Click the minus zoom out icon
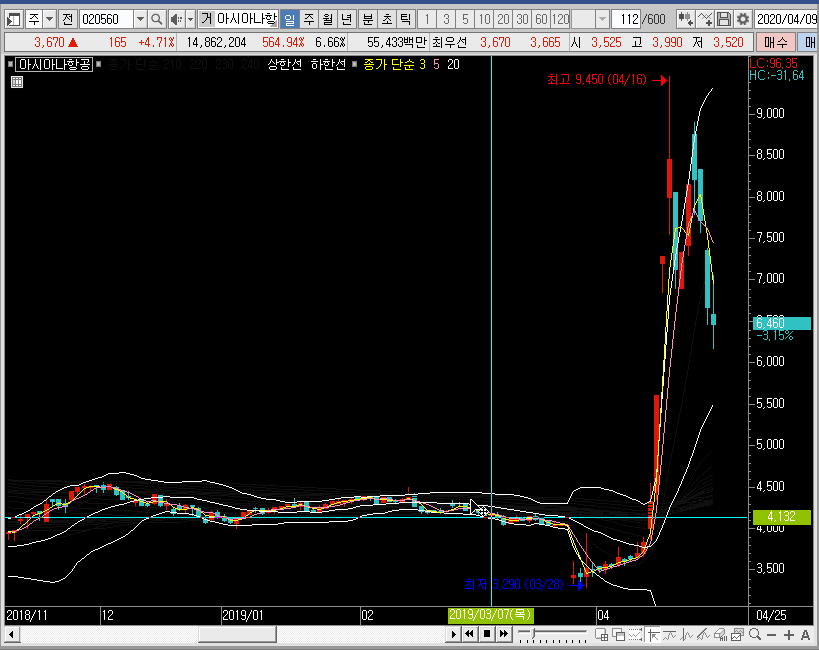The image size is (819, 650). click(771, 635)
